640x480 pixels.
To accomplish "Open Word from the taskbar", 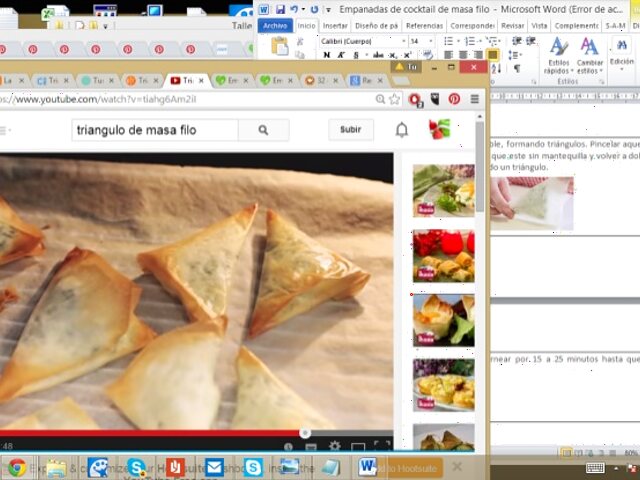I will [x=367, y=467].
